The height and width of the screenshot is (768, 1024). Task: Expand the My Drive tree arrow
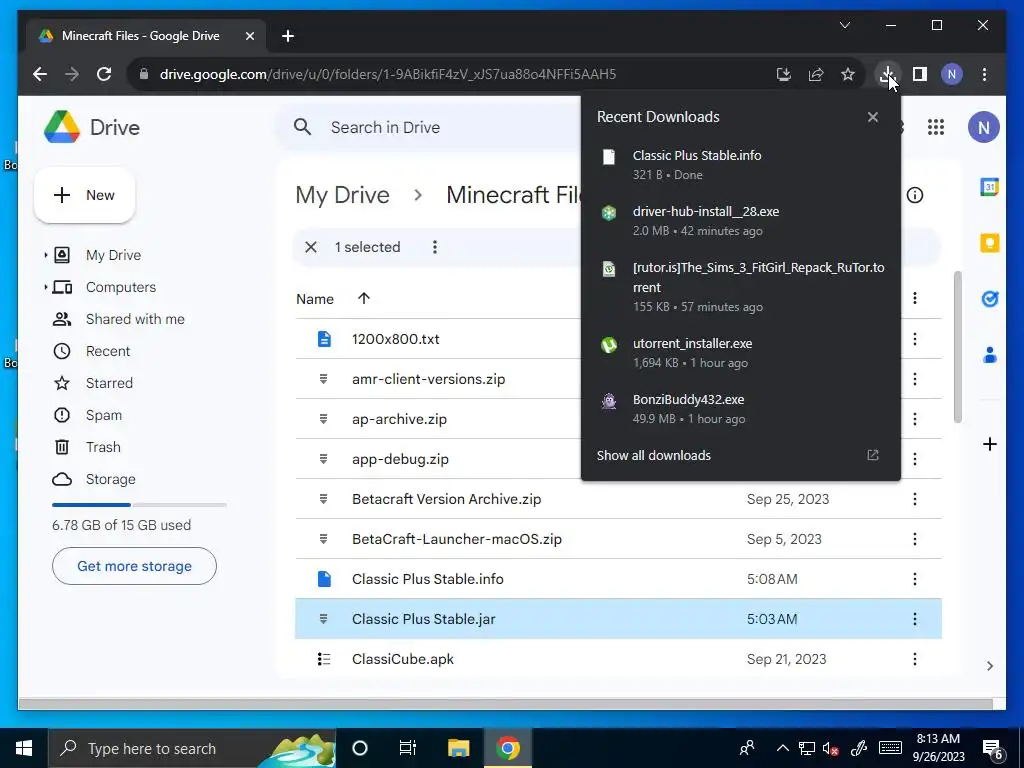pos(45,255)
